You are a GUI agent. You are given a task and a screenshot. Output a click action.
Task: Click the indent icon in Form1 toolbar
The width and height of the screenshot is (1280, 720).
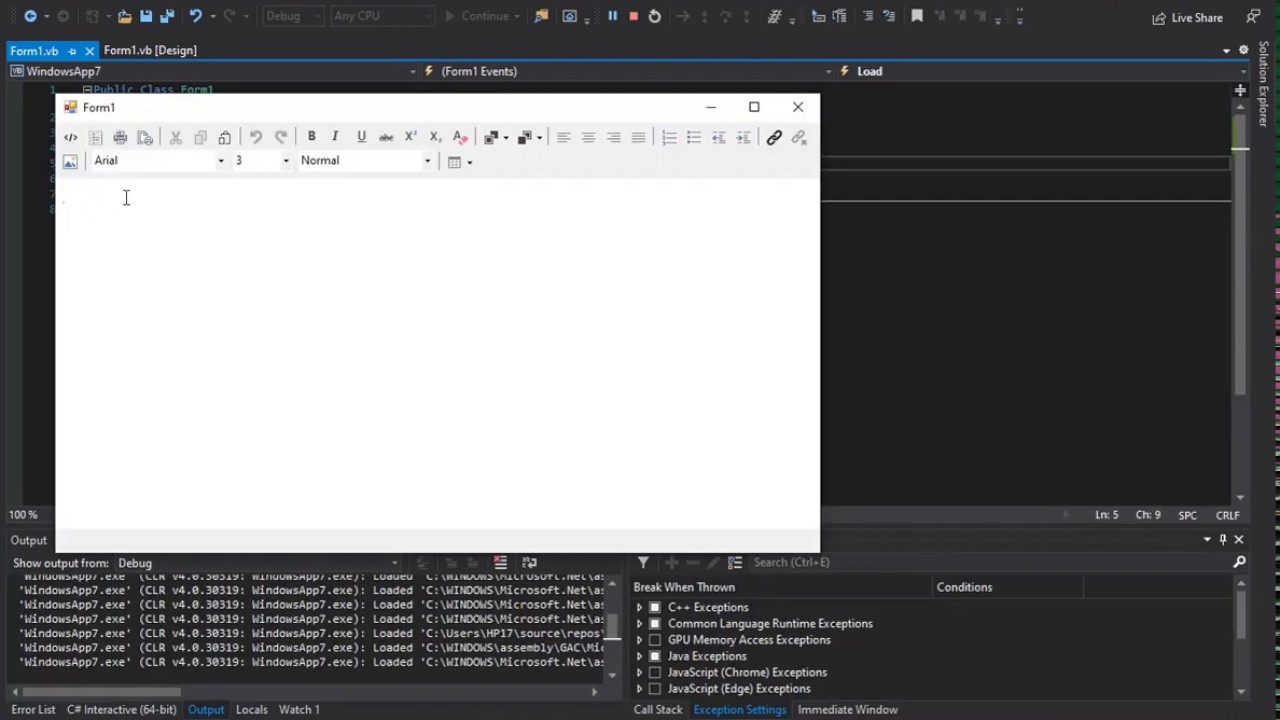[743, 137]
